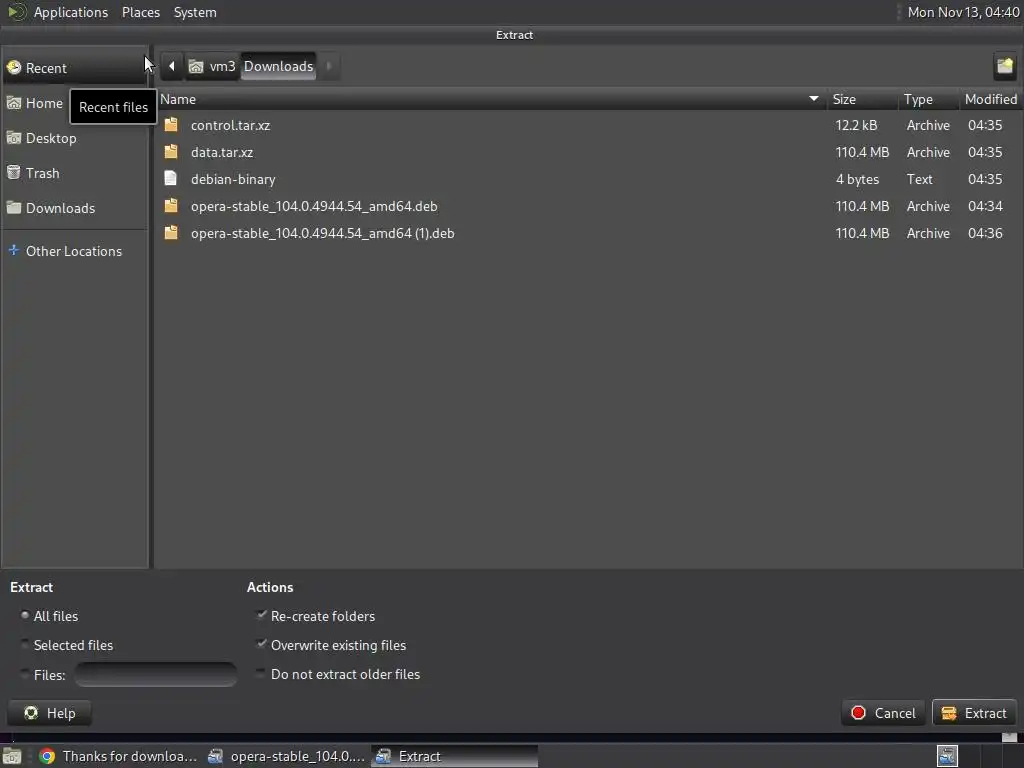Viewport: 1024px width, 768px height.
Task: Toggle Re-create folders checkbox
Action: (x=261, y=615)
